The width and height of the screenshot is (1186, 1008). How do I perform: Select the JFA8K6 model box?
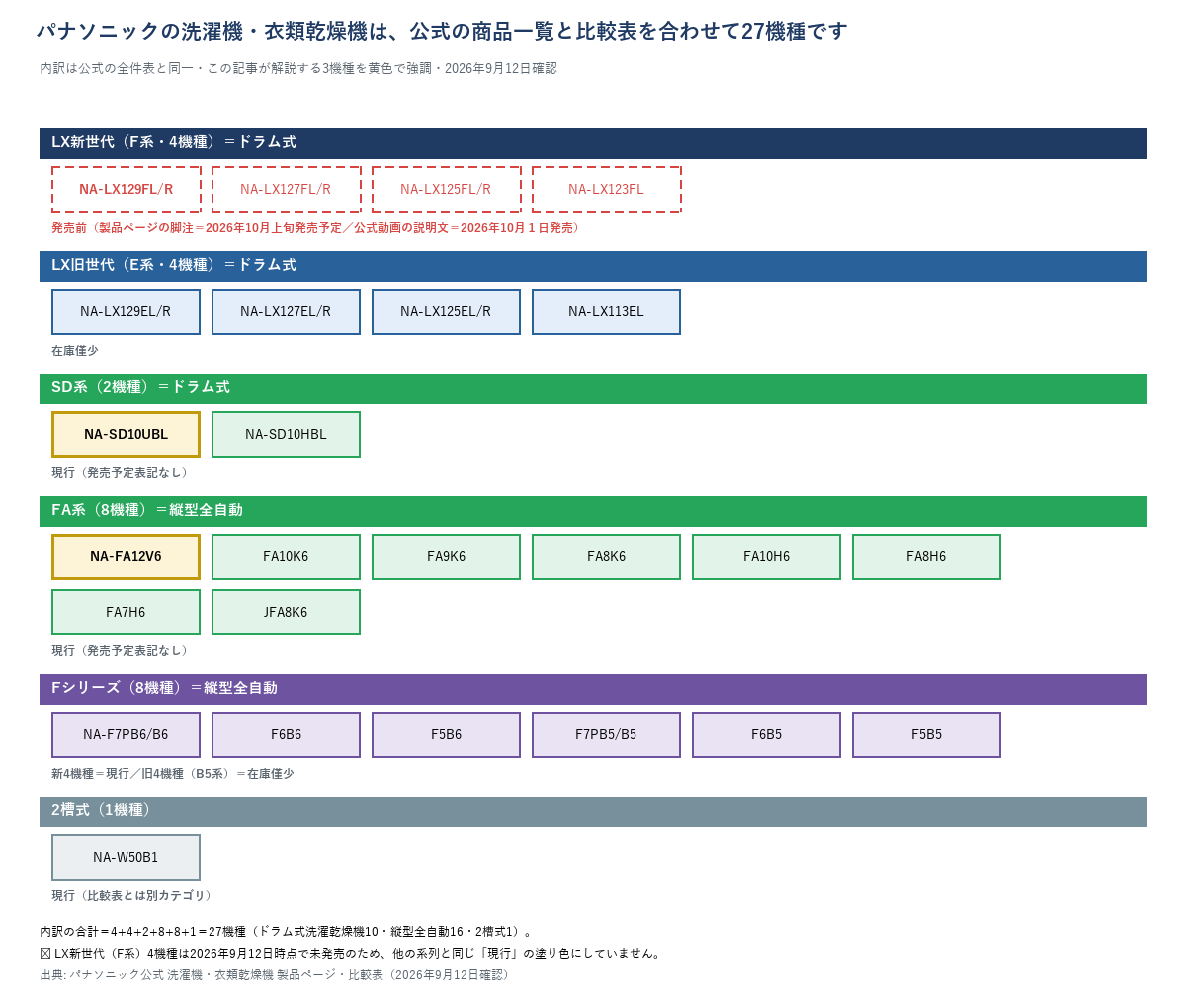(287, 613)
